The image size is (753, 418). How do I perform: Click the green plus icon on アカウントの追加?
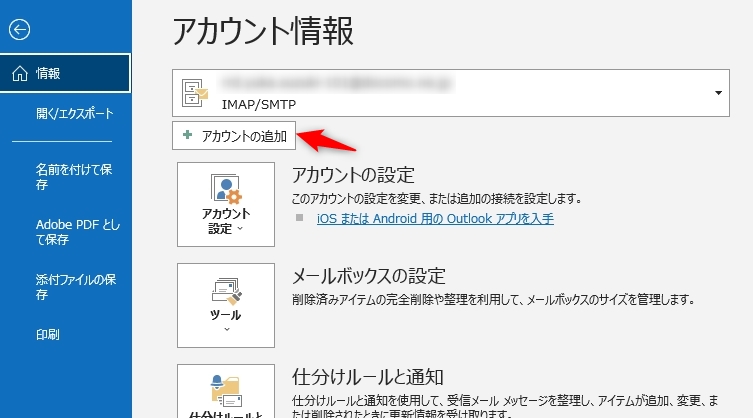tap(186, 135)
